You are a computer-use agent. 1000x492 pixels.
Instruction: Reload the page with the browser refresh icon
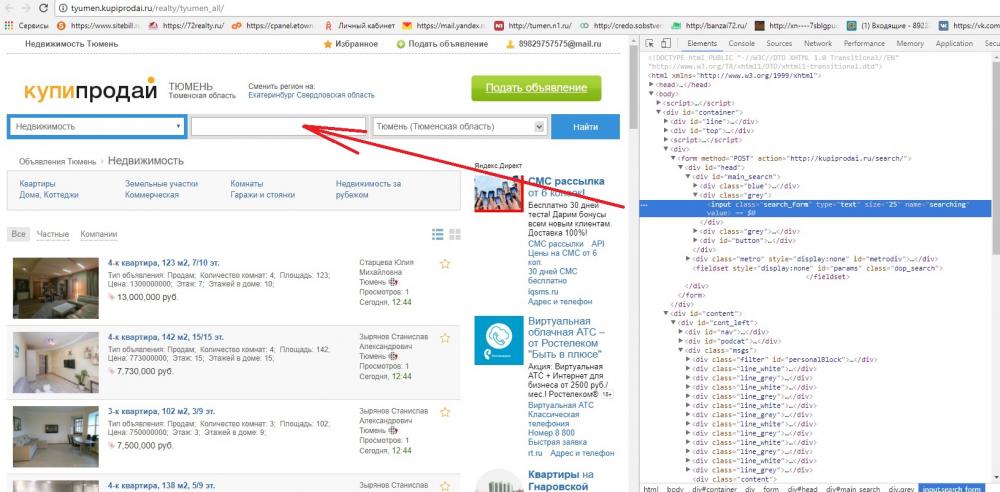coord(43,8)
